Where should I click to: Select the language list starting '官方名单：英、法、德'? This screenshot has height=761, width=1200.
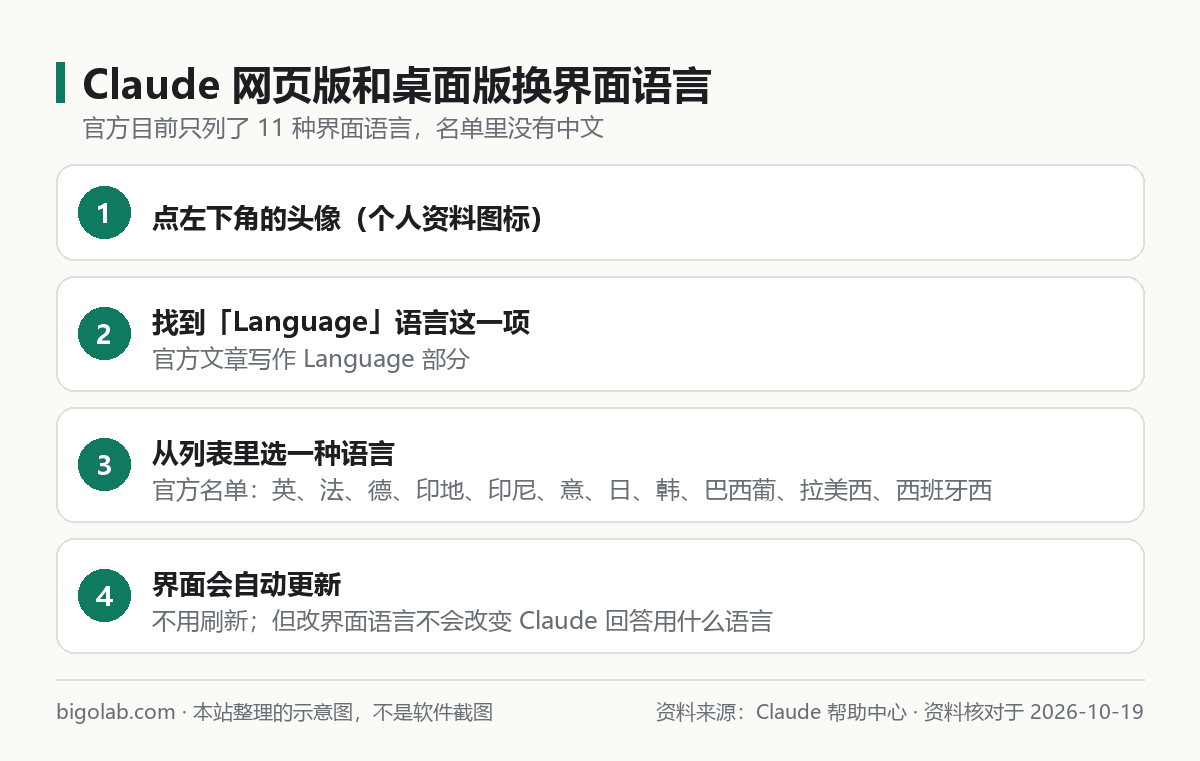pyautogui.click(x=572, y=490)
